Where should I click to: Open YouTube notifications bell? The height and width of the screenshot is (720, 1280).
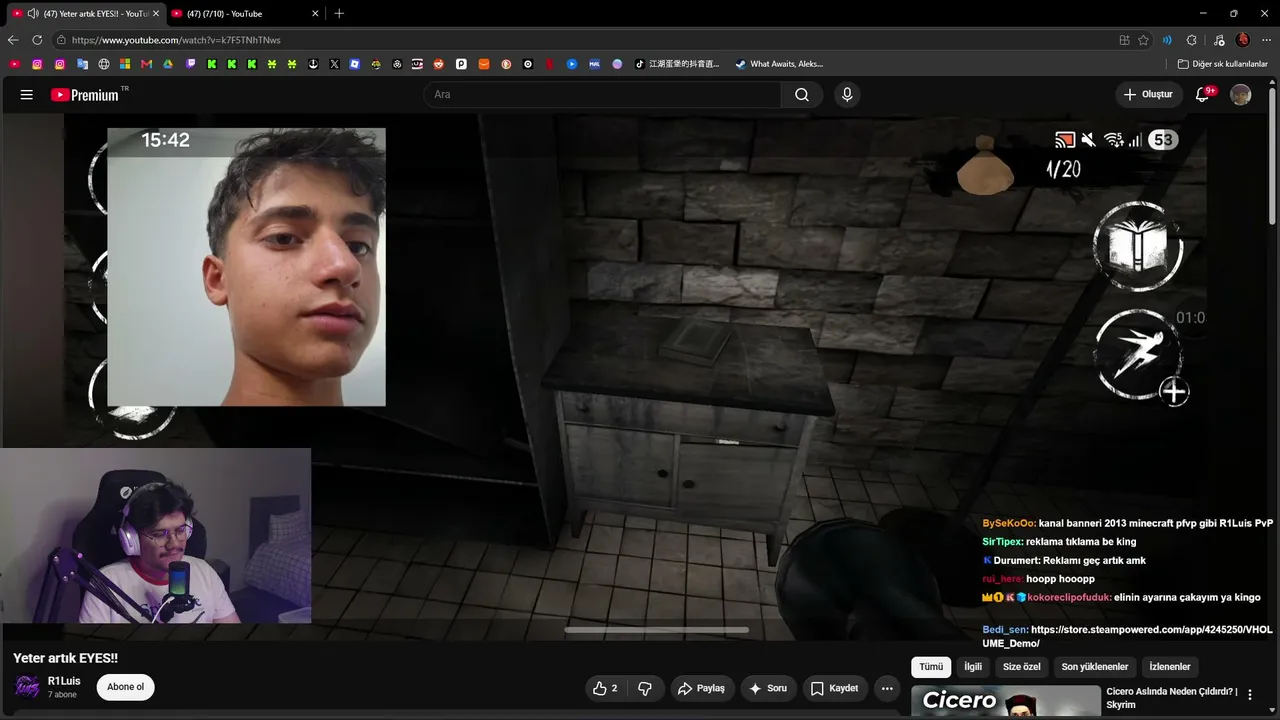pos(1203,94)
